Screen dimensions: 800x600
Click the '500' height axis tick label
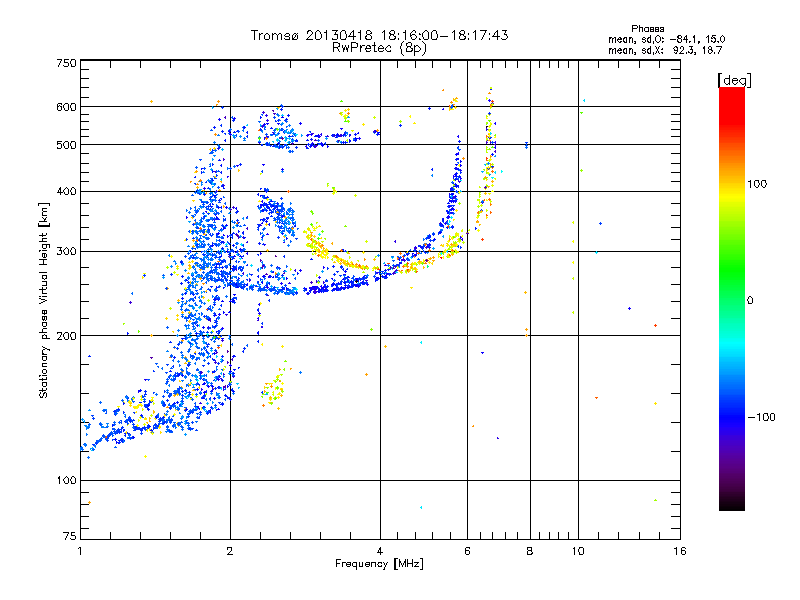pos(66,145)
